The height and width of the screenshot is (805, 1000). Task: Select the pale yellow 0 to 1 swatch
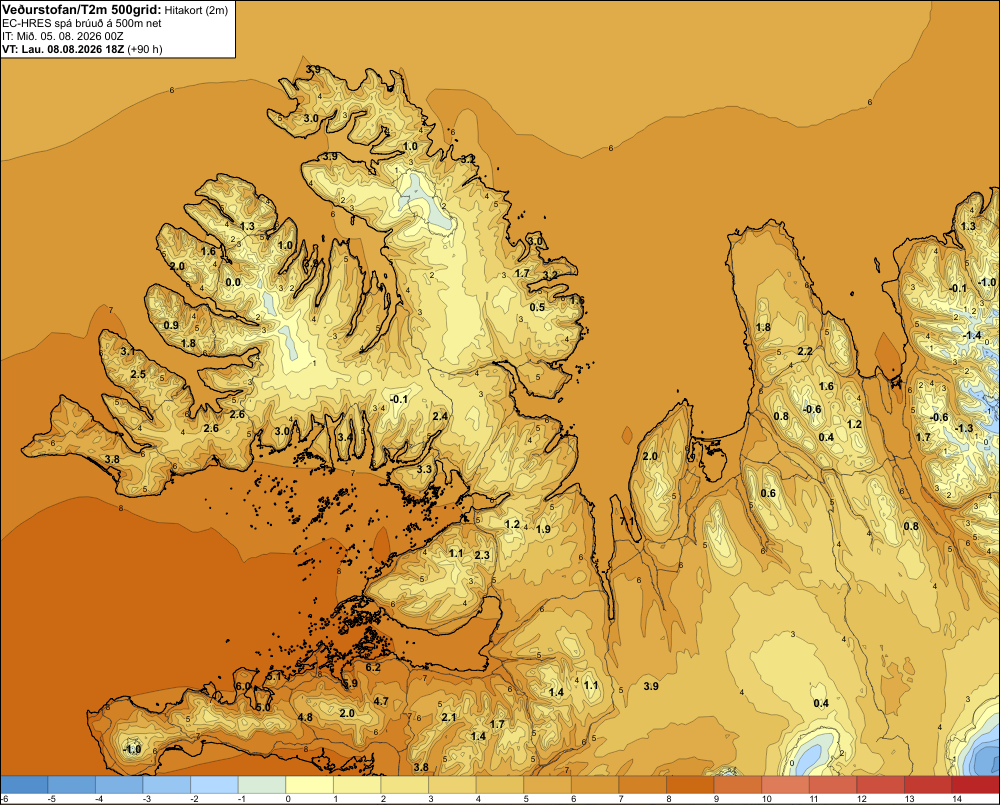click(309, 784)
